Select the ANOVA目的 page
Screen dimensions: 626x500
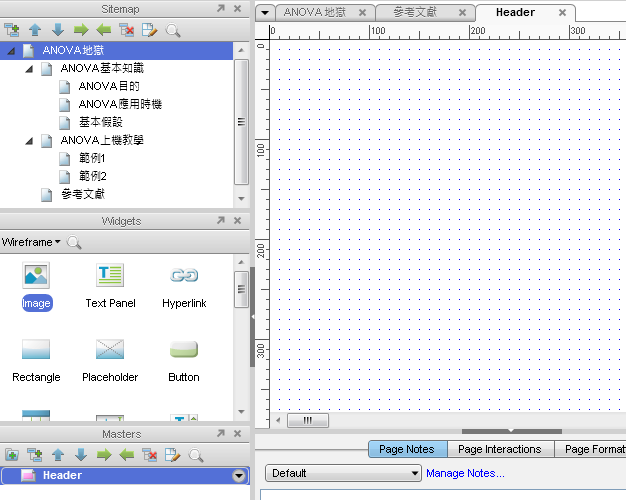(x=109, y=86)
